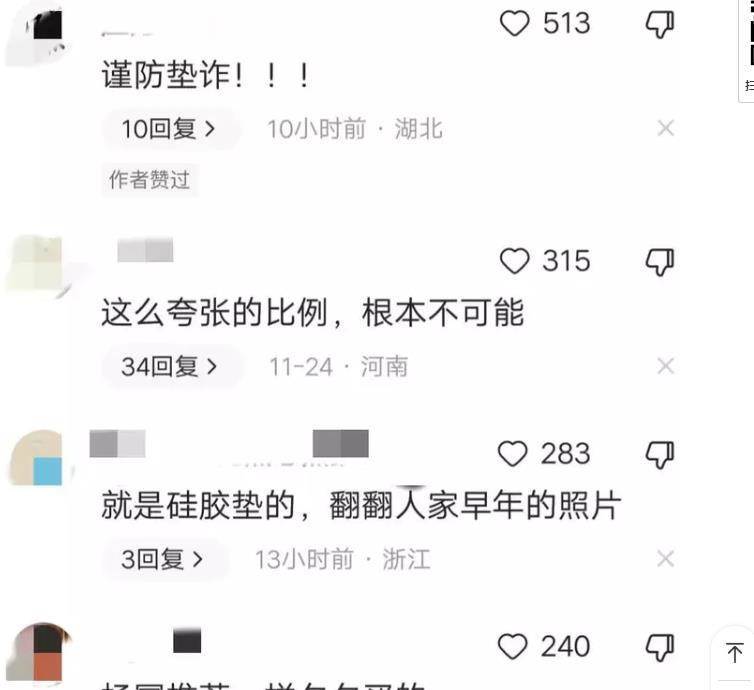Screen dimensions: 754x690
Task: Like the comment with 240 likes
Action: coord(513,646)
